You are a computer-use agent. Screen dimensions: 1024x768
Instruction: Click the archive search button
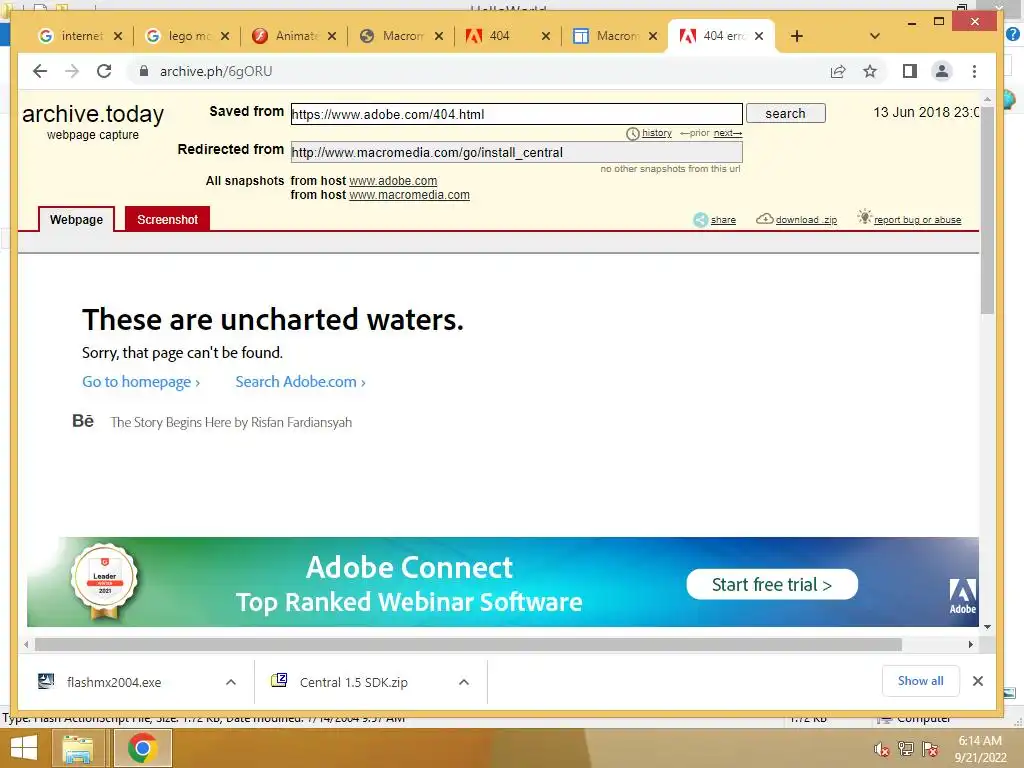[x=786, y=113]
